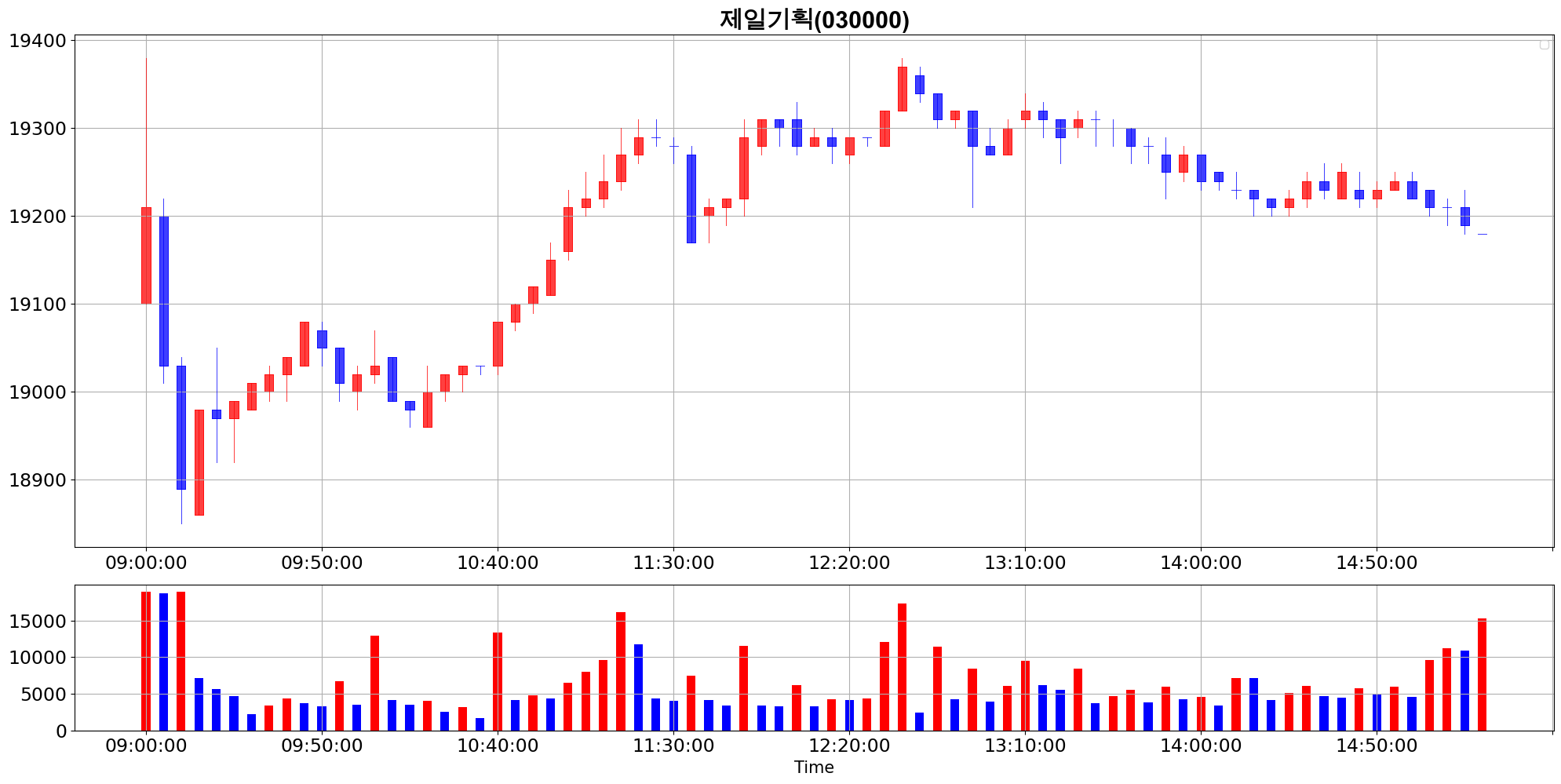Click the first red opening candle at 09:00
The width and height of the screenshot is (1561, 784).
pos(146,255)
